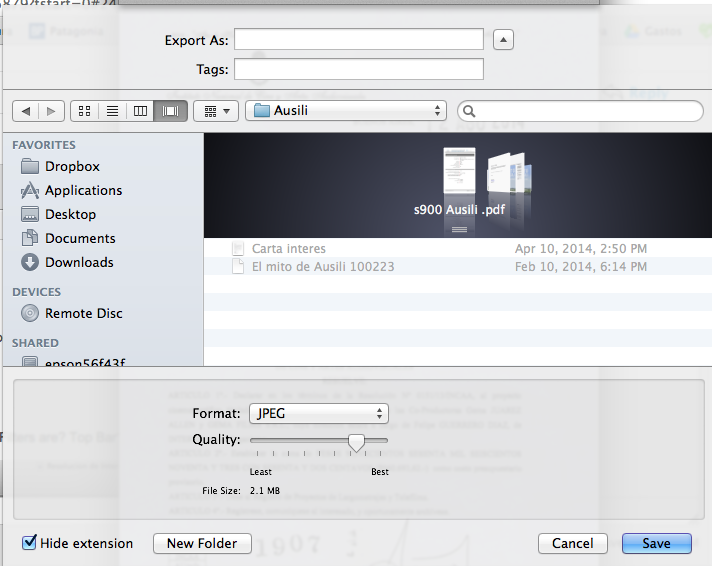Select the s900 Ausili .pdf cover thumbnail

[460, 171]
